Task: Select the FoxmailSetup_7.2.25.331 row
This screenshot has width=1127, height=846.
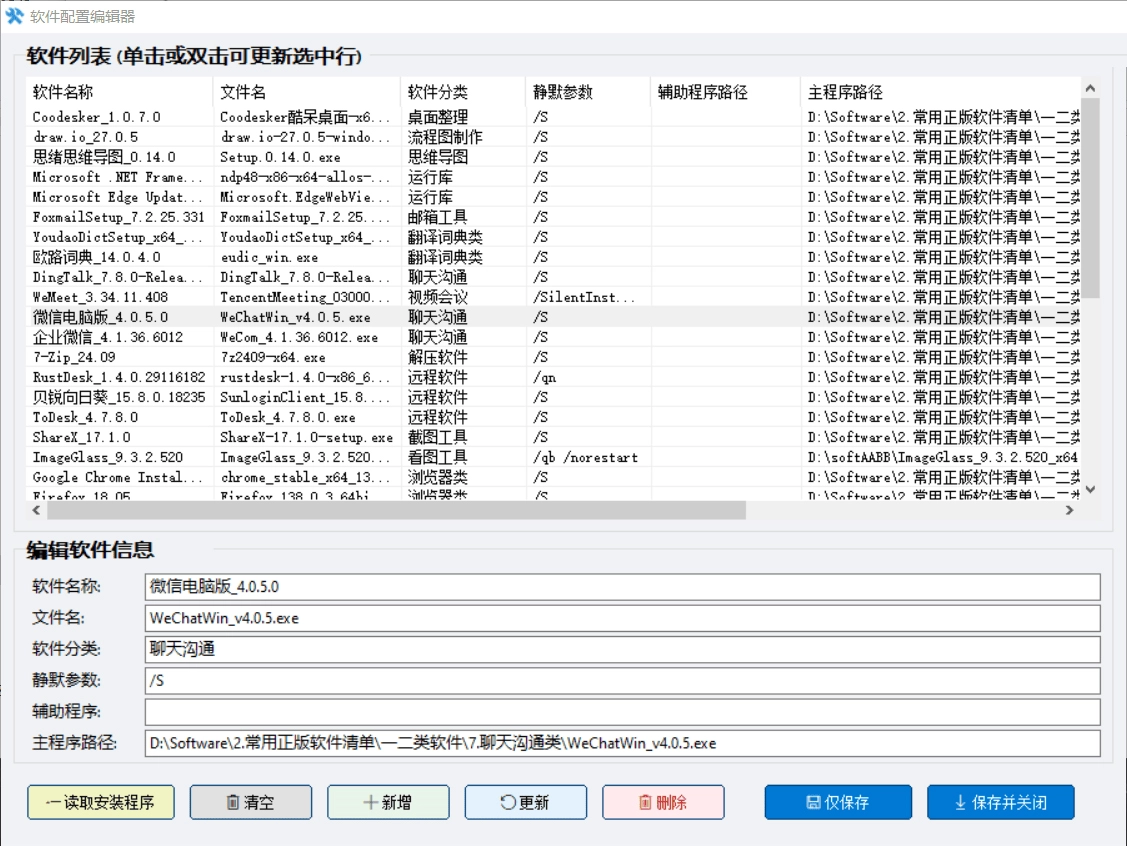Action: point(553,217)
